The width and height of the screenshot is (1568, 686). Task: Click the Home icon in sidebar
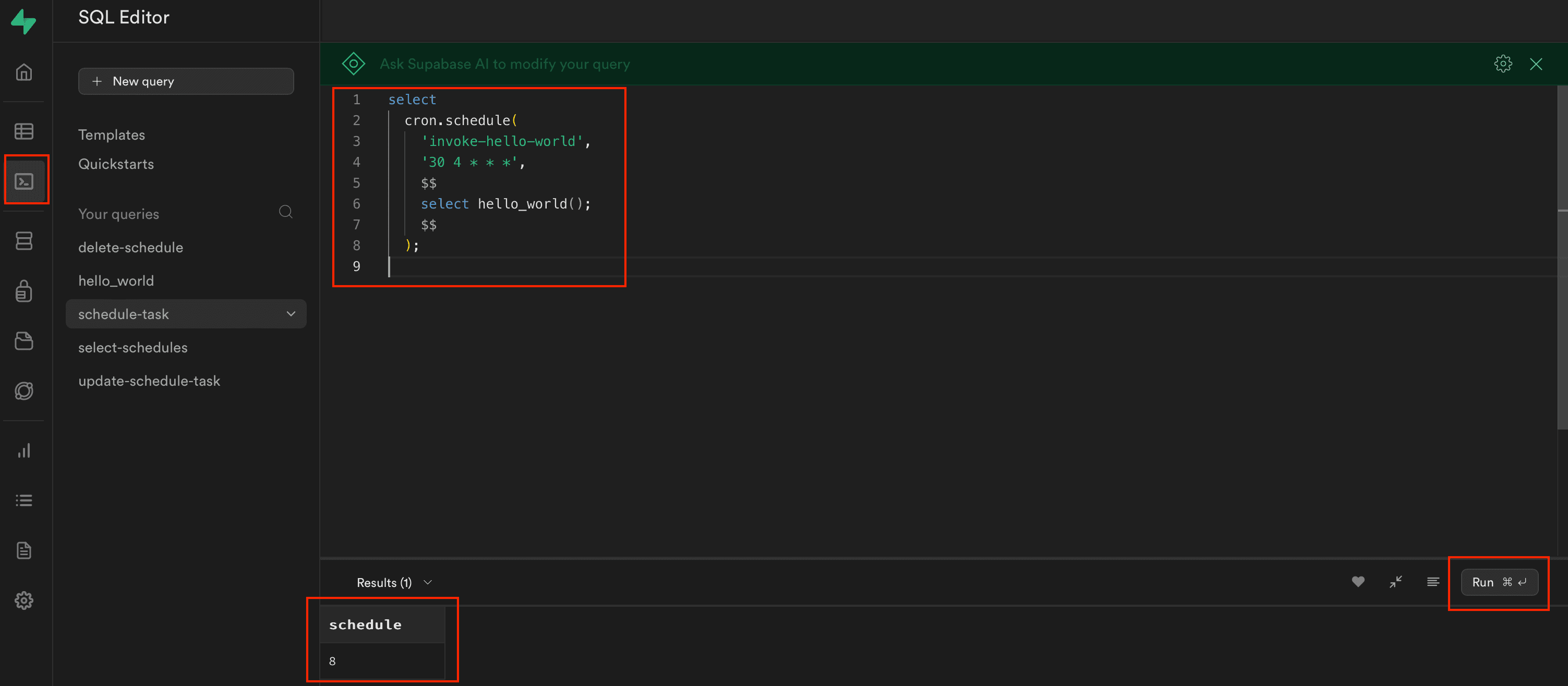(x=24, y=72)
